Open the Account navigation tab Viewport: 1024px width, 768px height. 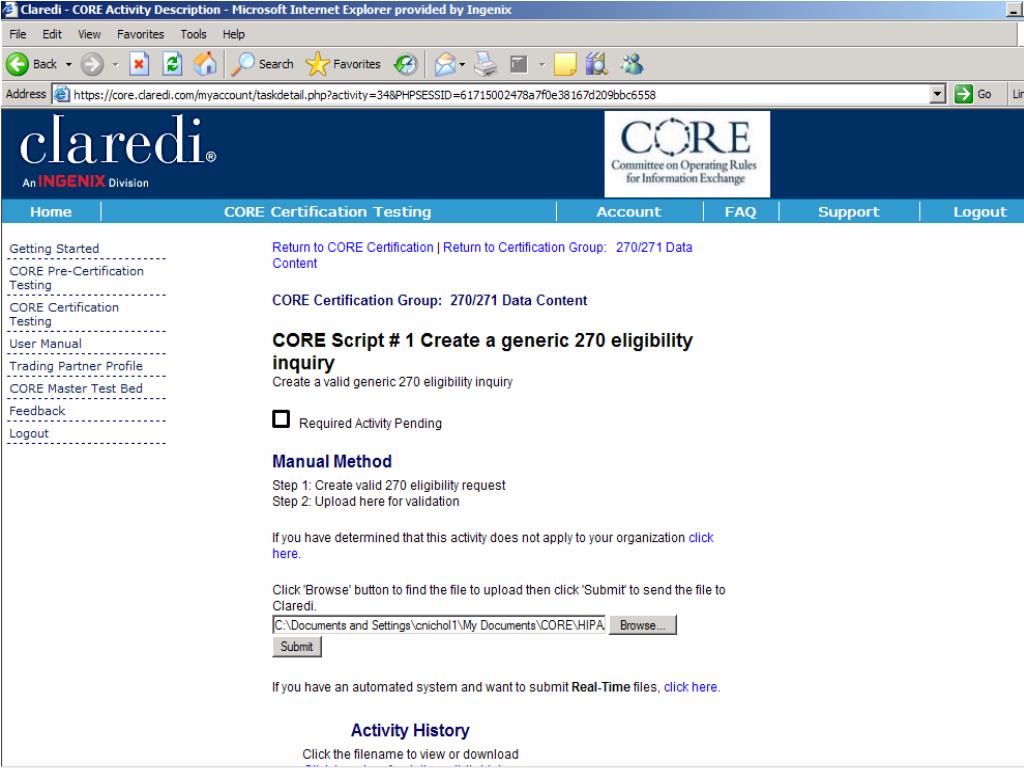[629, 212]
